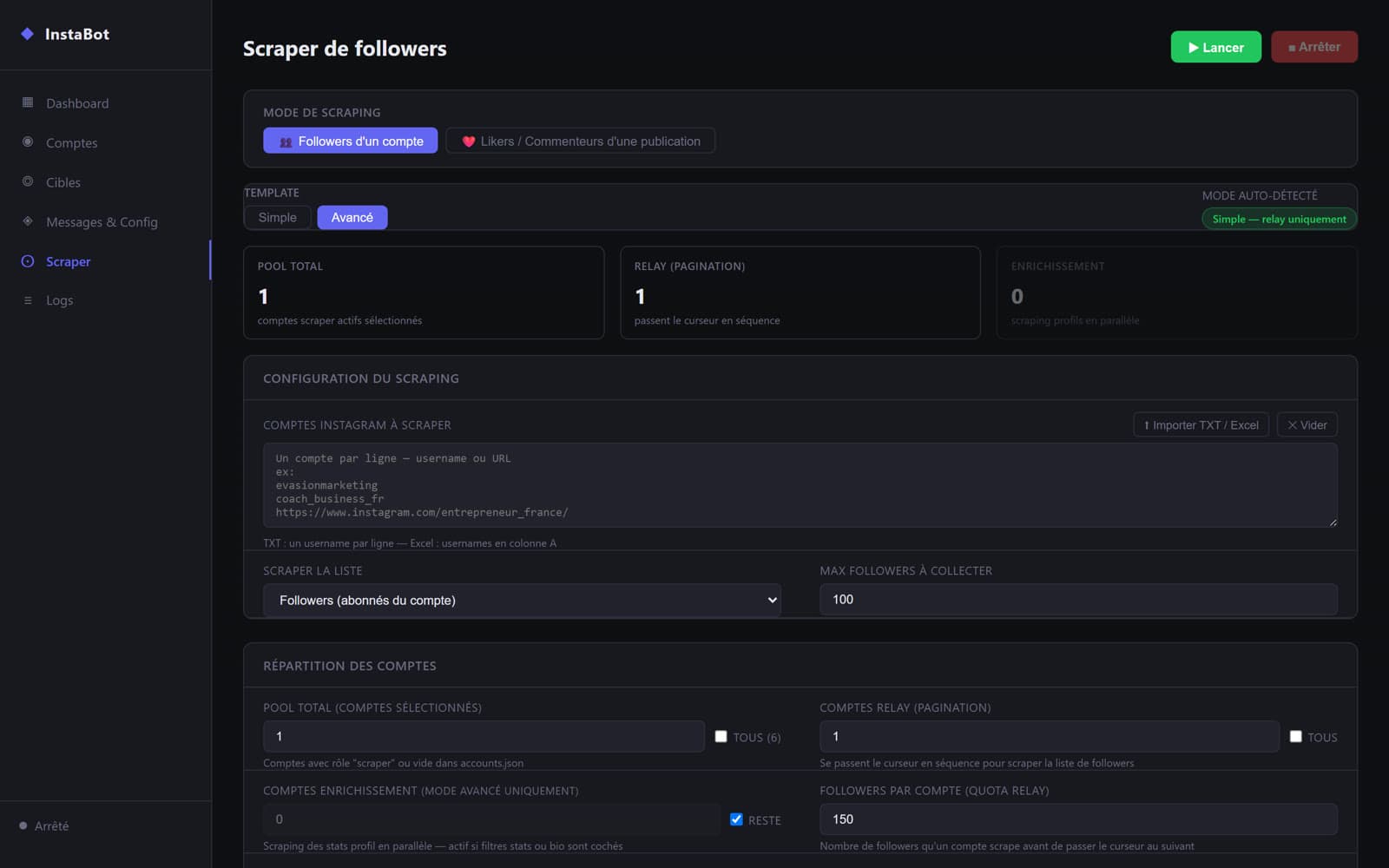This screenshot has width=1389, height=868.
Task: Click the Comptes circle icon in sidebar
Action: tap(28, 141)
